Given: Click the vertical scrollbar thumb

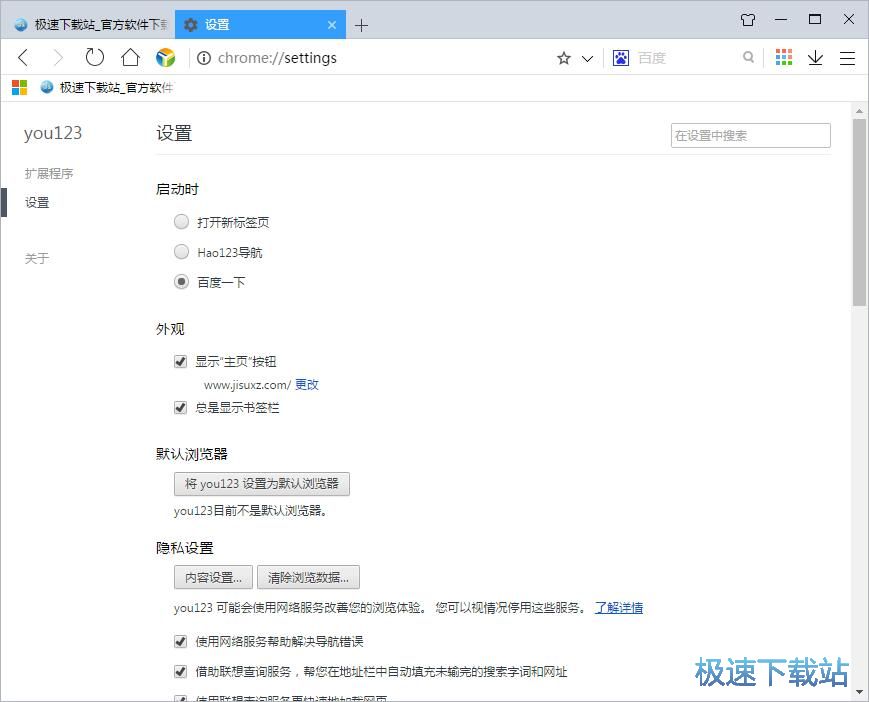Looking at the screenshot, I should (x=859, y=212).
